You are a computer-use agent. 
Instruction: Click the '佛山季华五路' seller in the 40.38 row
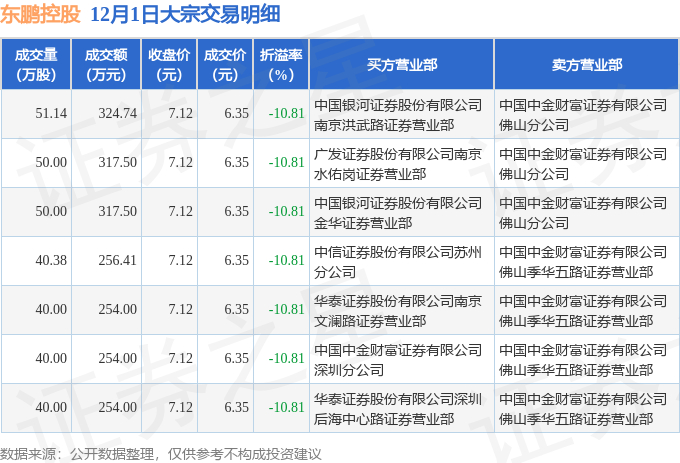[583, 262]
